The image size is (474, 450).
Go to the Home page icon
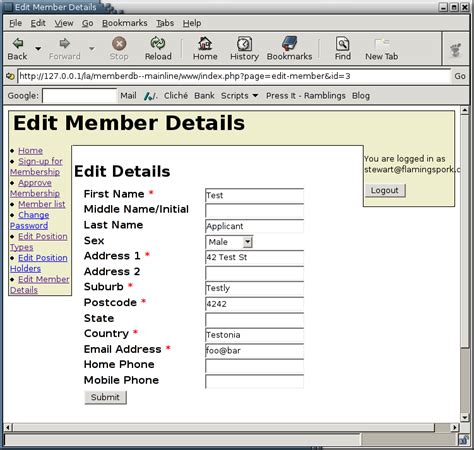pos(205,43)
